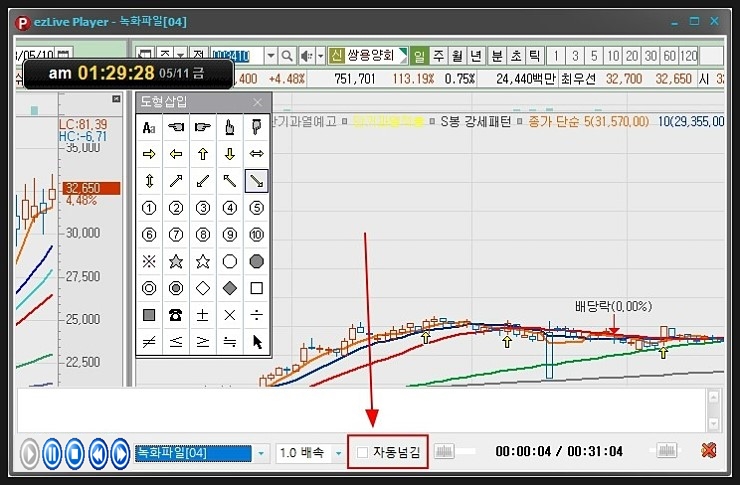Image resolution: width=740 pixels, height=485 pixels.
Task: Select the text 'Aa' shape tool
Action: (x=149, y=127)
